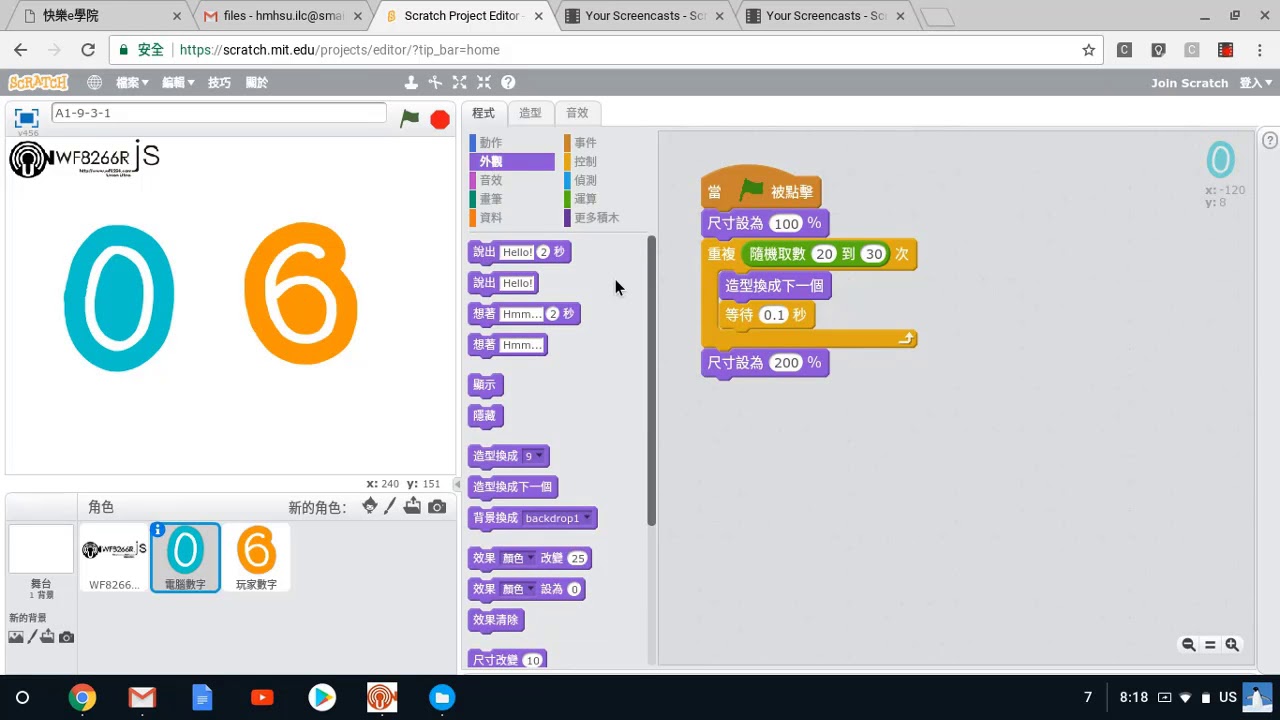Open the 檔案 menu
The width and height of the screenshot is (1280, 720).
pyautogui.click(x=132, y=83)
